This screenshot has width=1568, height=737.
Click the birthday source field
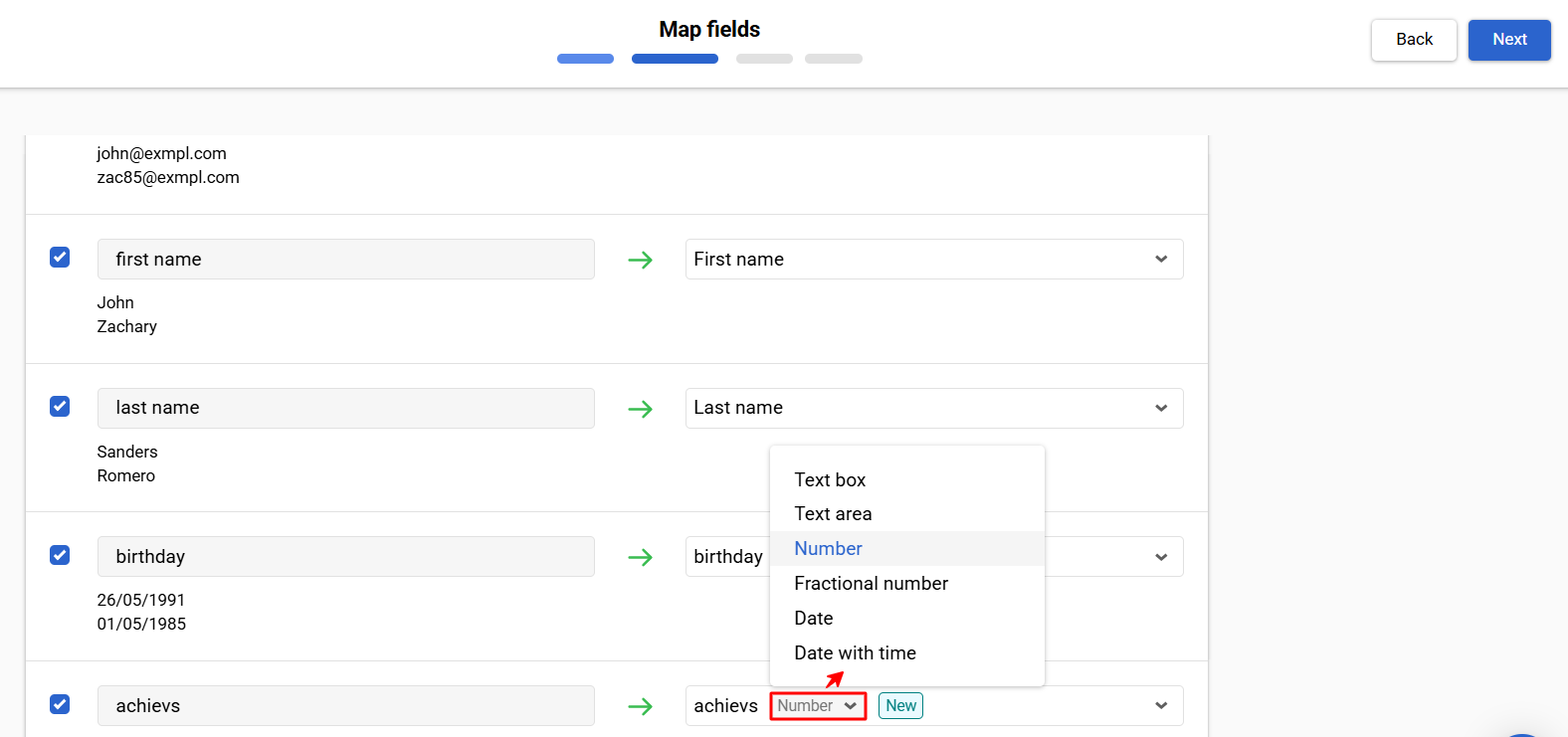click(346, 557)
